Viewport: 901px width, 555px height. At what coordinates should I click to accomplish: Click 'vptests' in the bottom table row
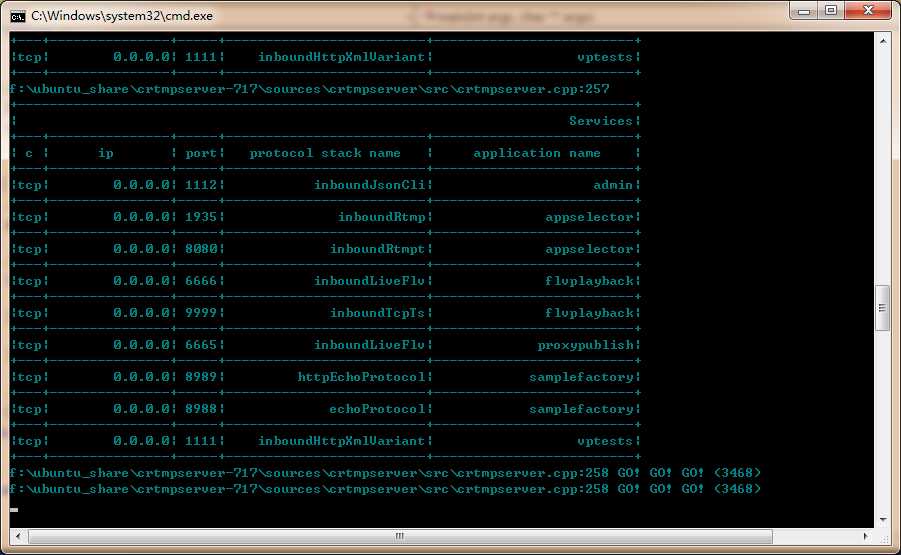point(604,441)
